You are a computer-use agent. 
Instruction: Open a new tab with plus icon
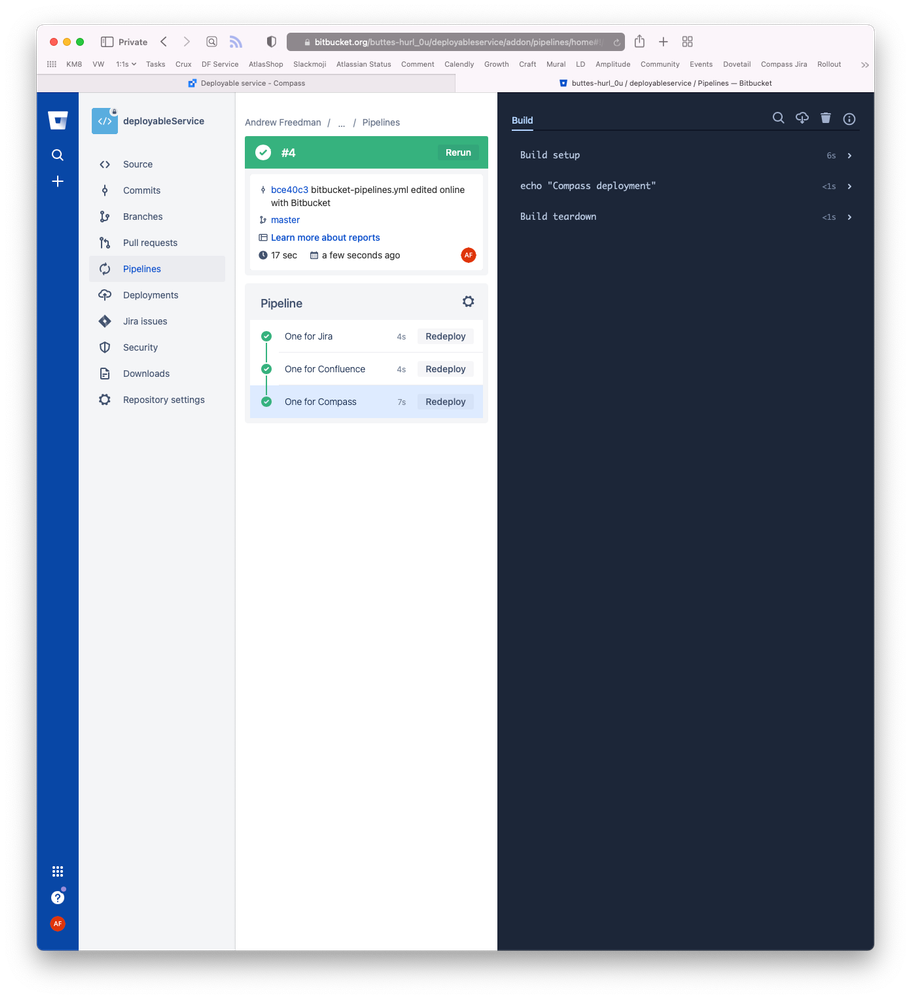(x=663, y=41)
